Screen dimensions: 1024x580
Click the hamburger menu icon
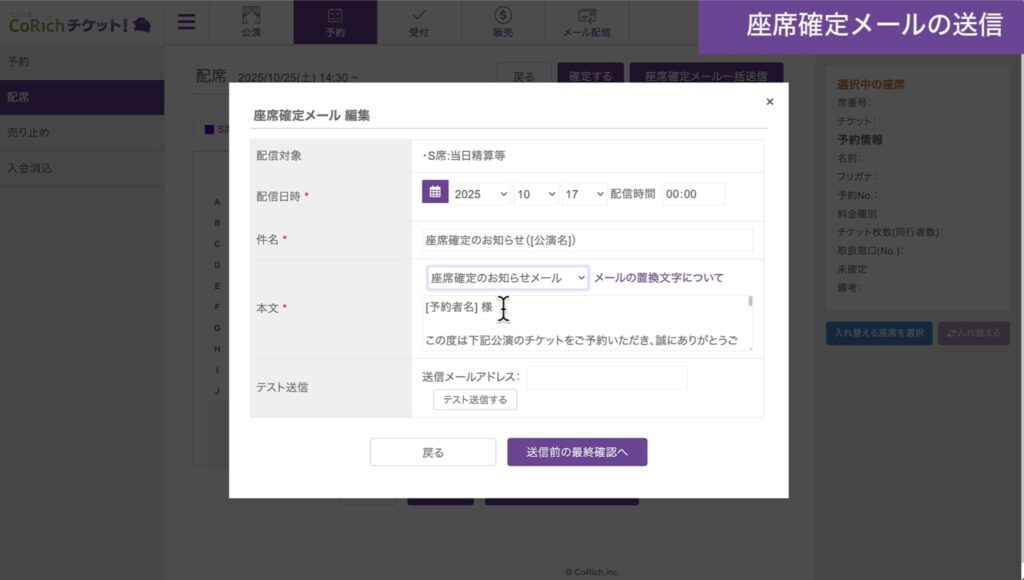point(187,22)
